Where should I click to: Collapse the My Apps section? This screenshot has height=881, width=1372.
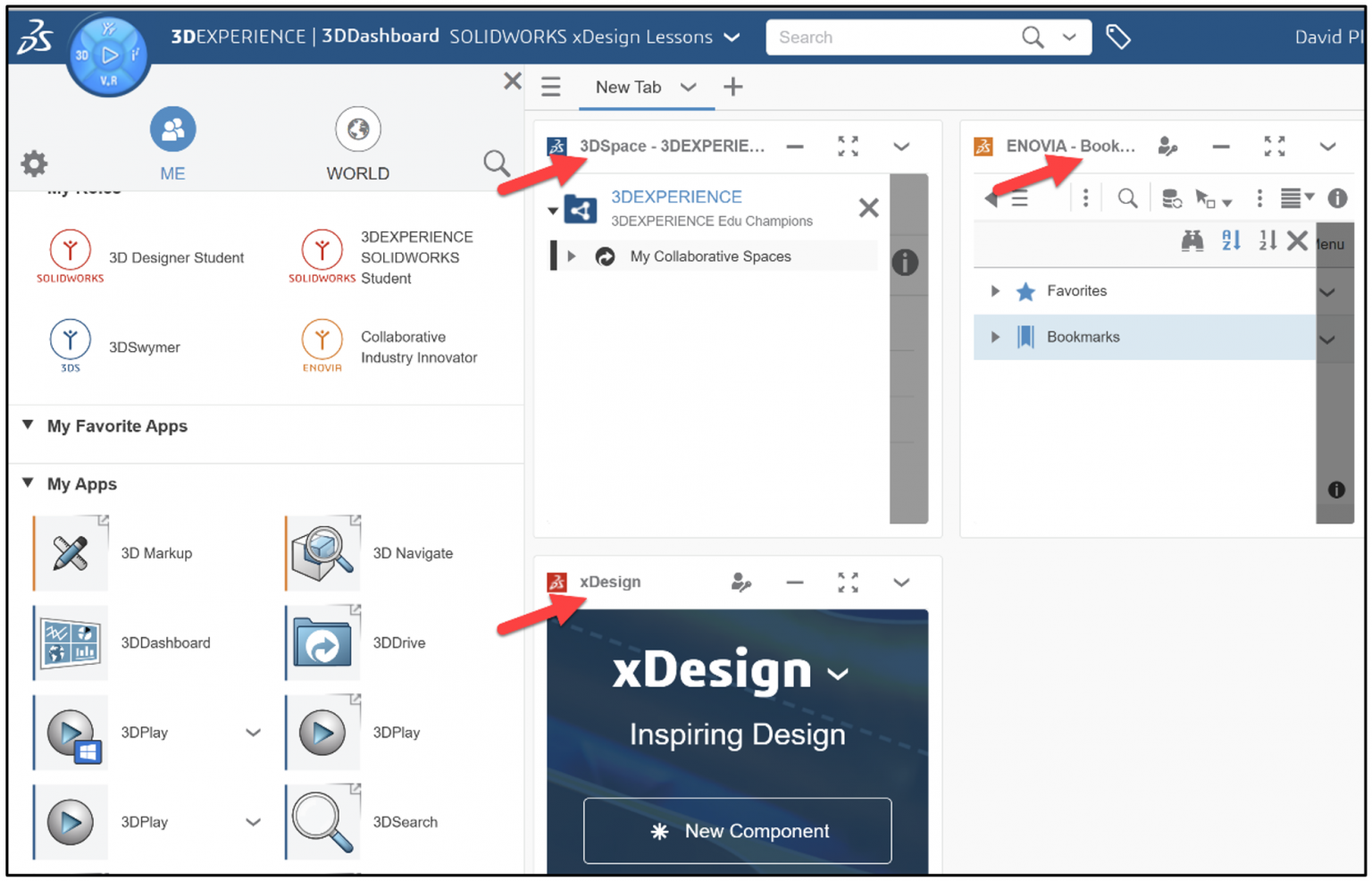(26, 483)
